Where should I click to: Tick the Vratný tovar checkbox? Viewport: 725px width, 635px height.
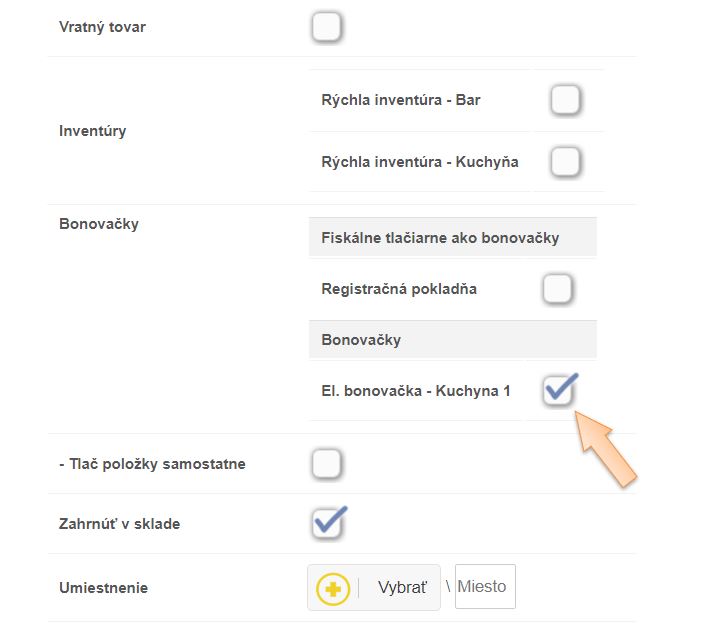pos(326,27)
